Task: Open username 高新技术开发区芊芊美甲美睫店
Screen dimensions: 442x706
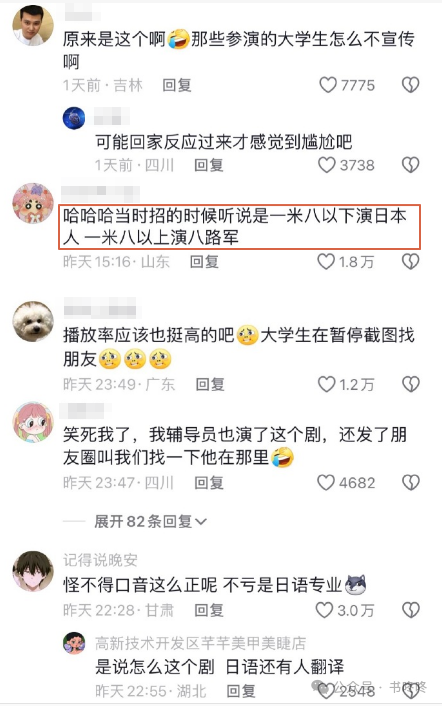Action: click(x=200, y=643)
